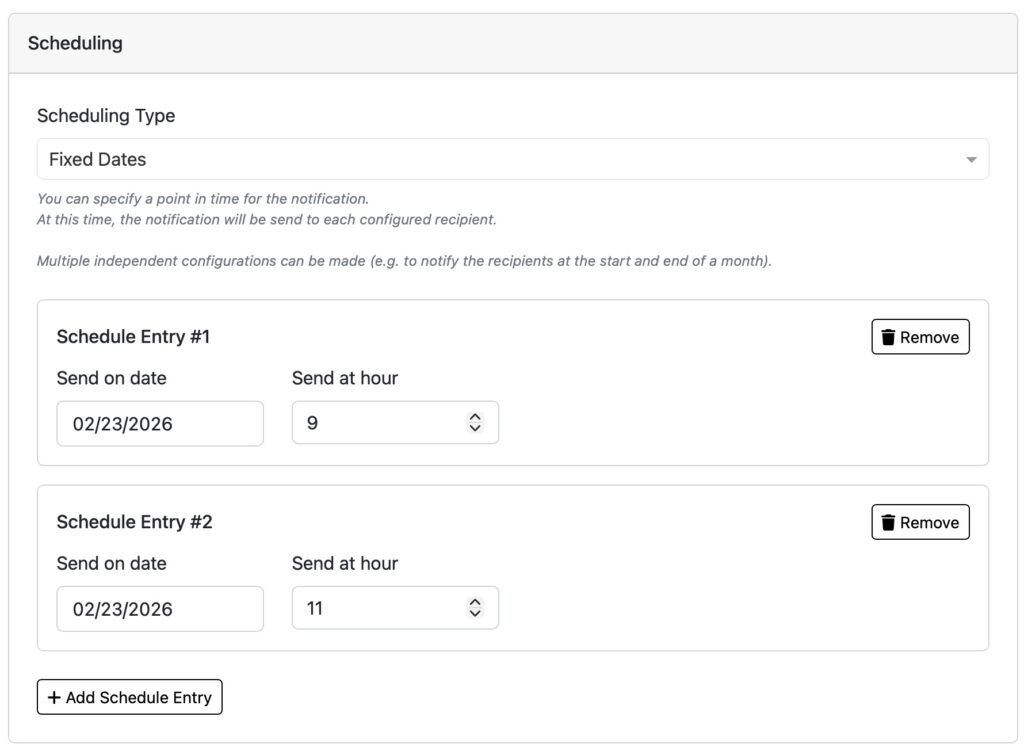Screen dimensions: 1024x755
Task: Remove Schedule Entry #1
Action: click(920, 338)
